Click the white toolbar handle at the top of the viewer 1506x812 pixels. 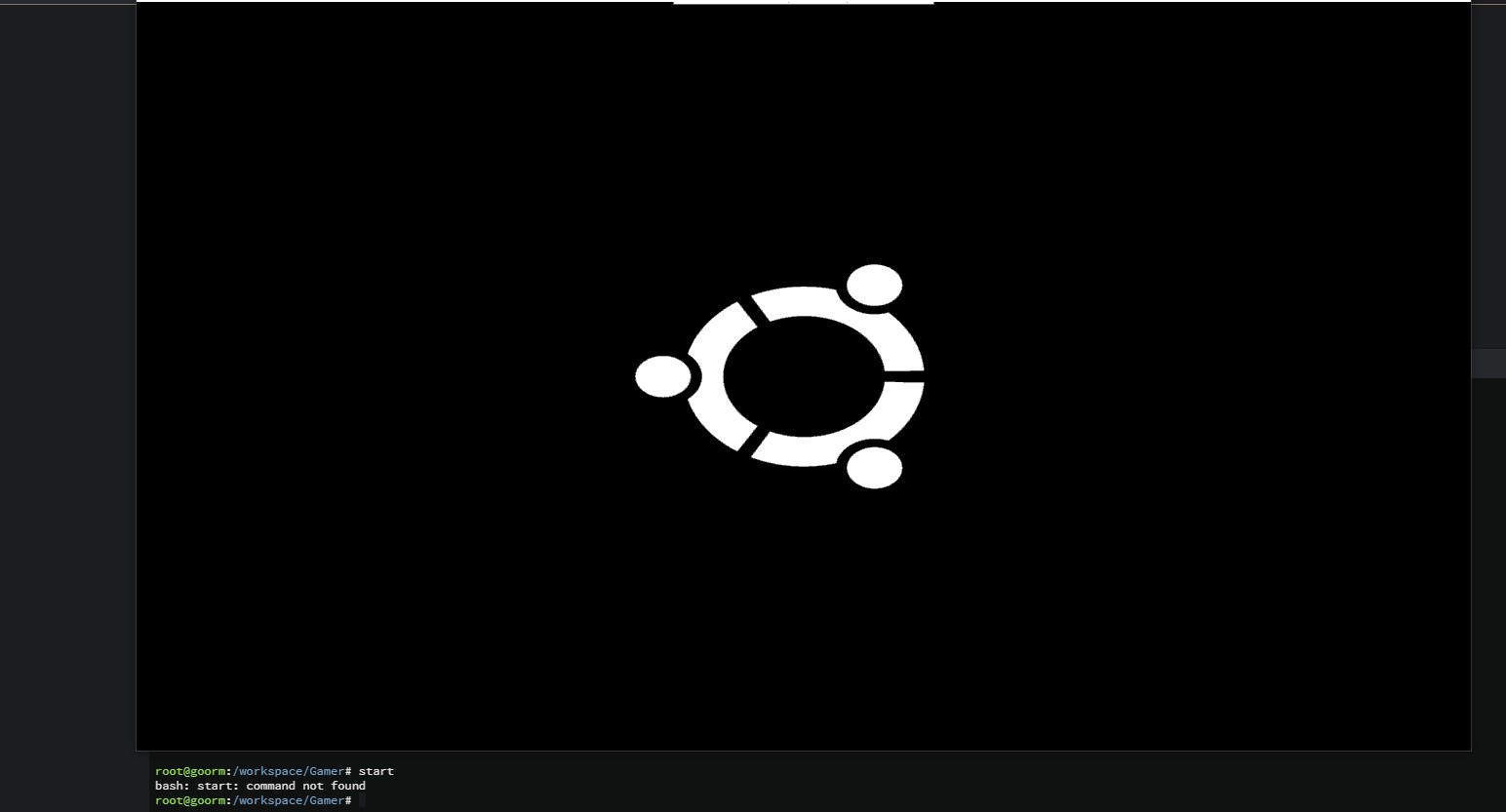(804, 2)
